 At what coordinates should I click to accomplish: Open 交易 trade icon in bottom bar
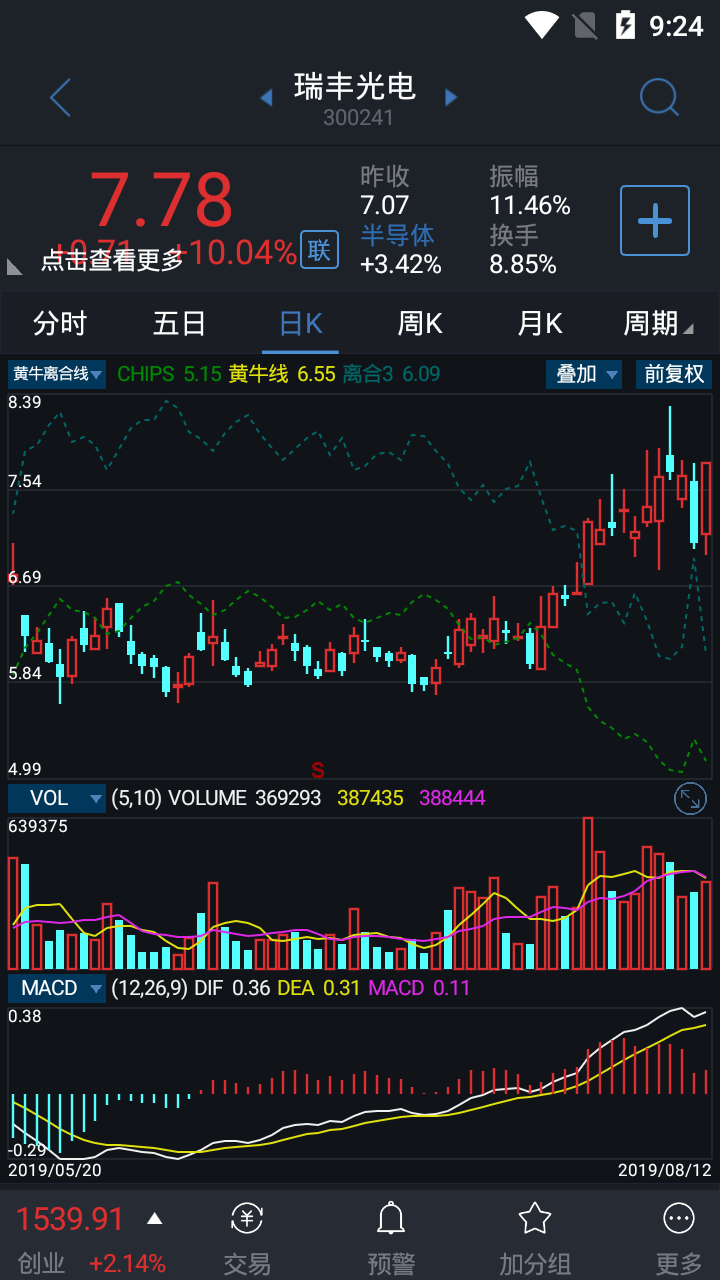pos(247,1218)
